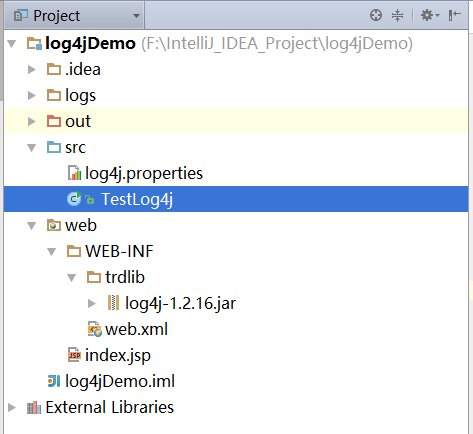The width and height of the screenshot is (473, 434).
Task: Collapse the web folder
Action: coord(32,226)
